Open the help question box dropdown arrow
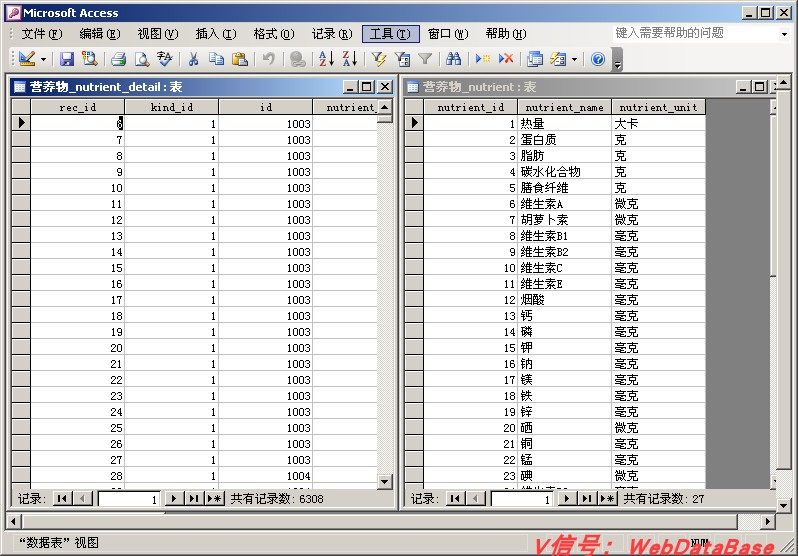Image resolution: width=798 pixels, height=556 pixels. pos(784,34)
